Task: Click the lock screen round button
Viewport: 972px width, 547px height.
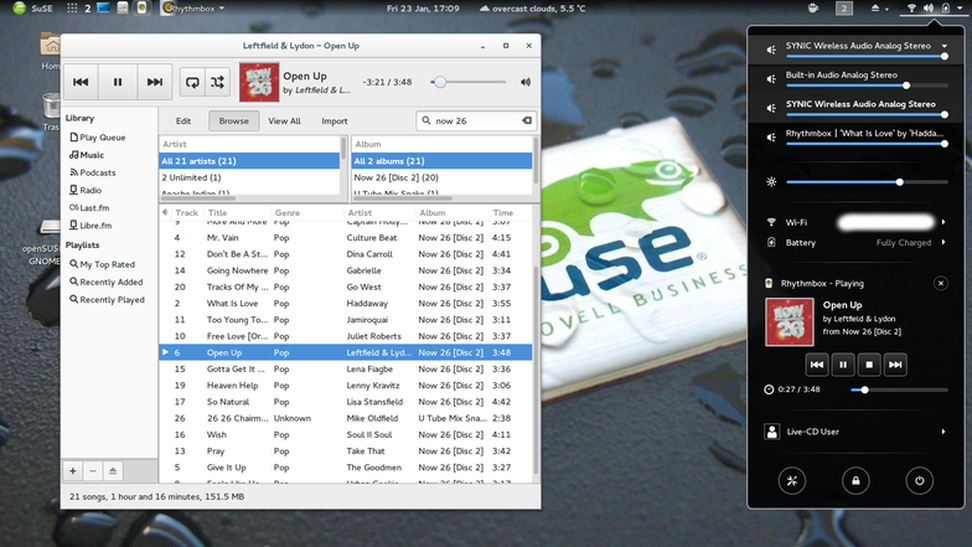Action: click(855, 481)
